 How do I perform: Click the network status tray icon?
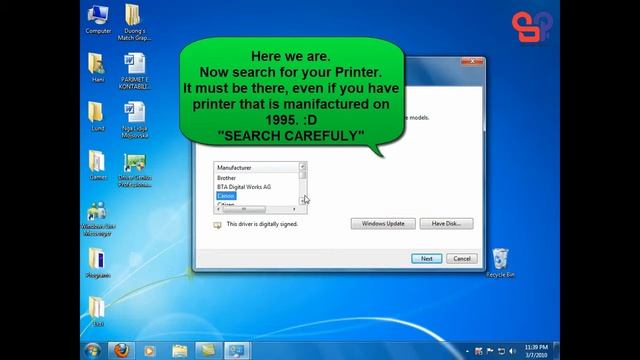(x=501, y=351)
